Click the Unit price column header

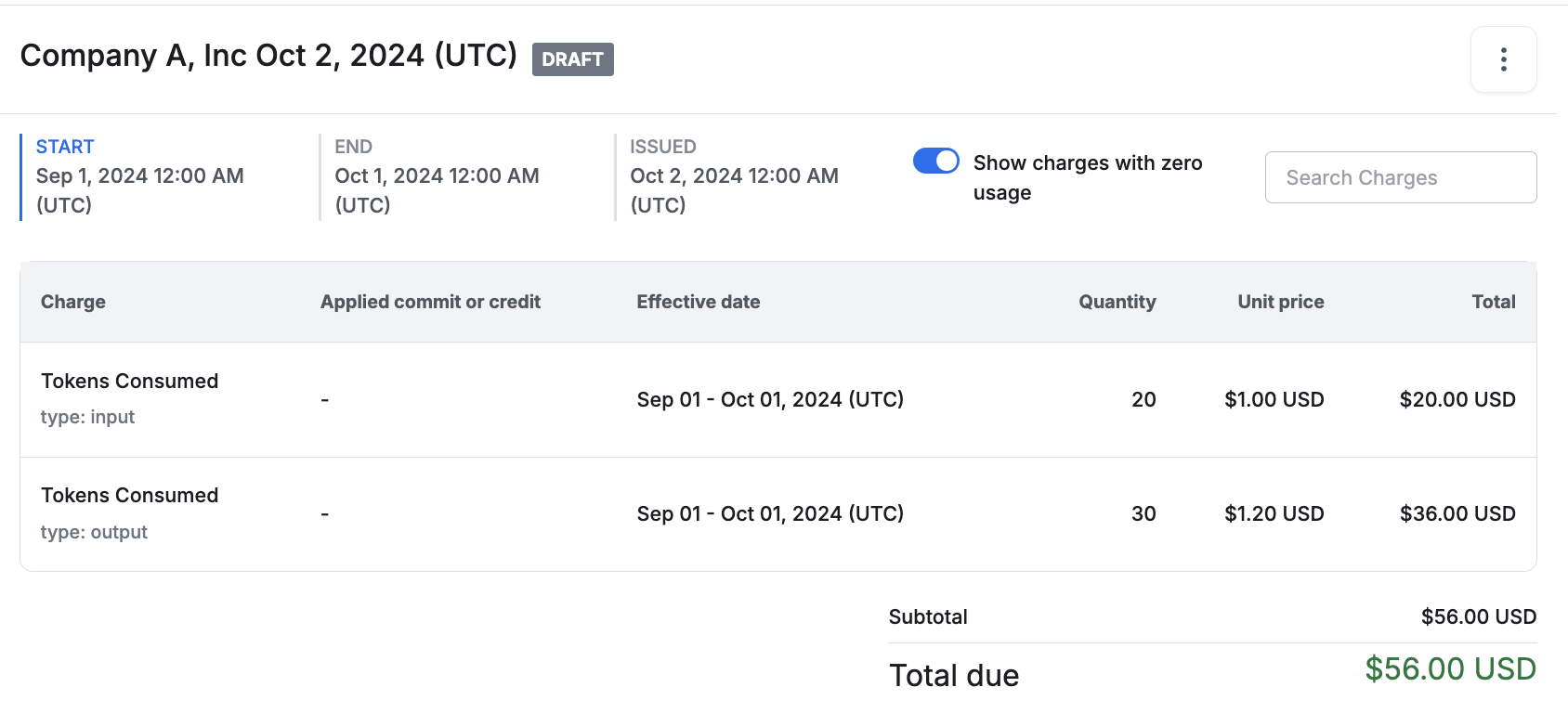[x=1280, y=302]
